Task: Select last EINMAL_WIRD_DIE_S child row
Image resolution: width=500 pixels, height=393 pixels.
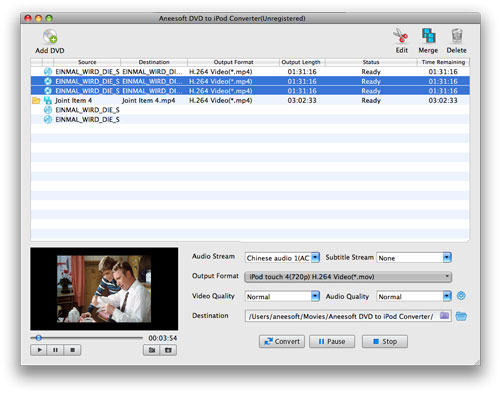Action: [x=250, y=119]
